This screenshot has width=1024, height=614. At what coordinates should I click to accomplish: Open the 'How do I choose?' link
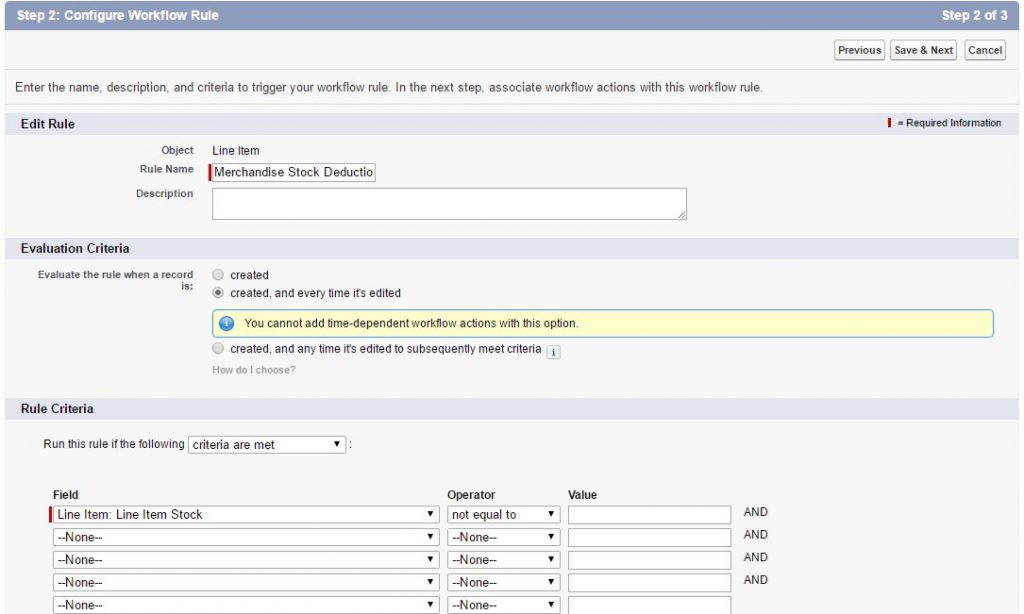[x=254, y=370]
